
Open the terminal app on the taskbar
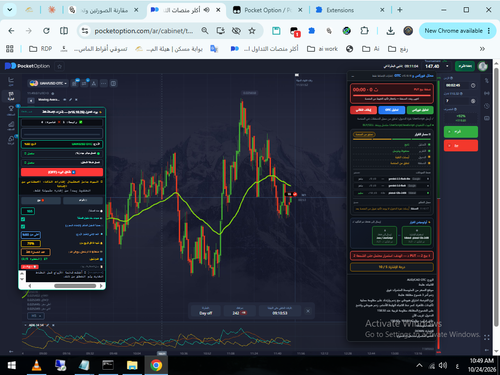[x=108, y=365]
